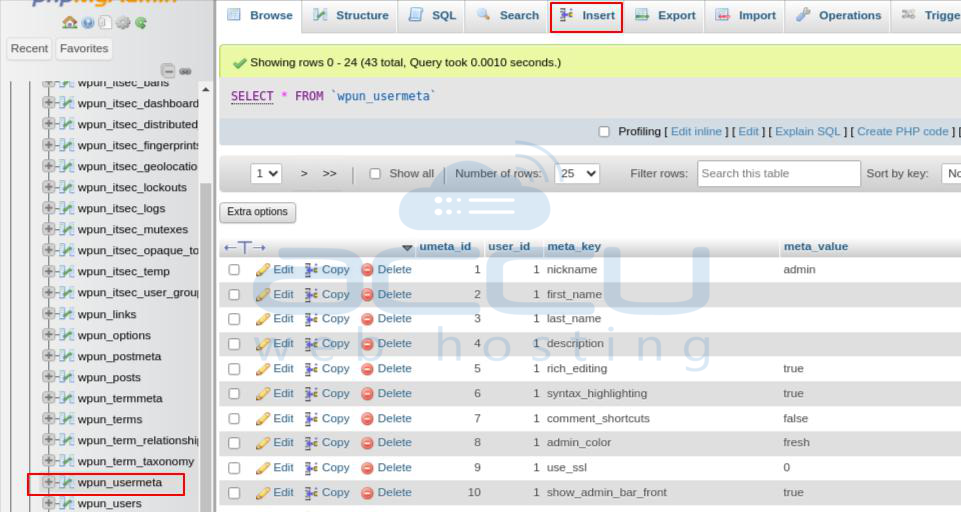Open the Insert tab
The image size is (961, 512).
click(x=587, y=17)
